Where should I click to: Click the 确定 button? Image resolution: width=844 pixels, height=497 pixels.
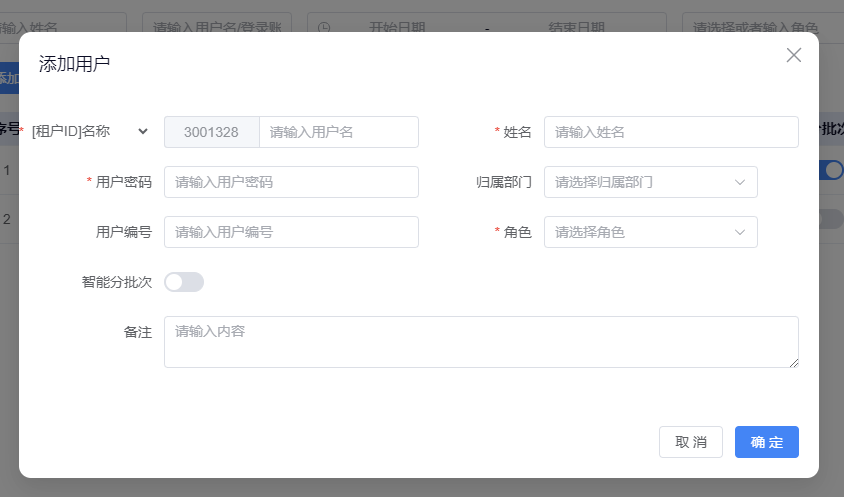766,442
